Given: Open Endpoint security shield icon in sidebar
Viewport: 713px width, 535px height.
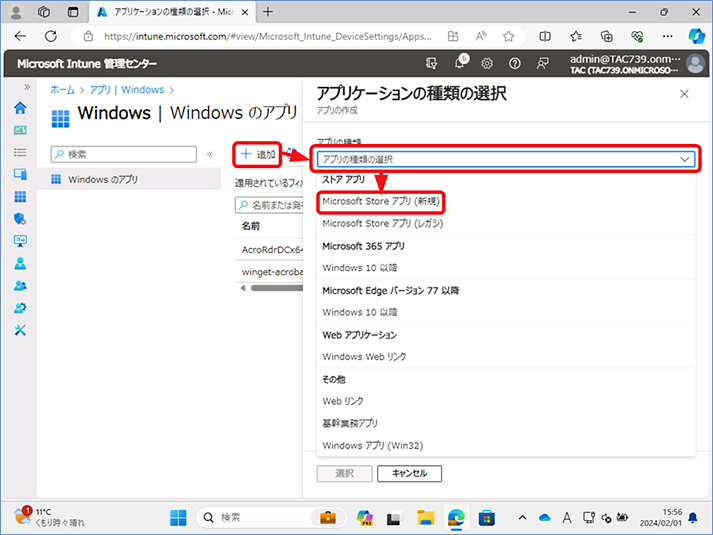Looking at the screenshot, I should 20,219.
